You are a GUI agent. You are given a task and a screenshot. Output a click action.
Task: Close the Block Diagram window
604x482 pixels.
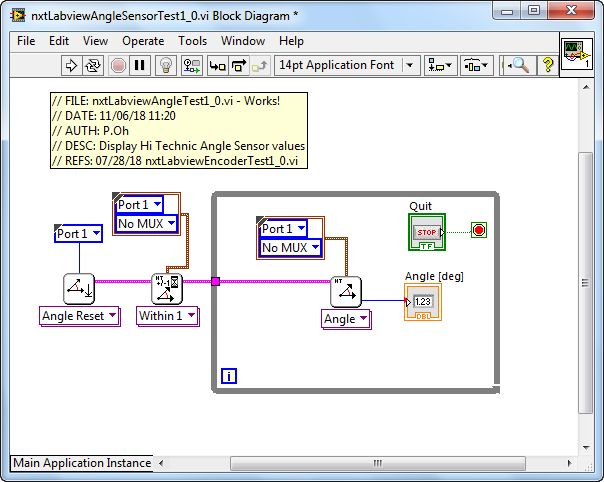click(x=571, y=11)
